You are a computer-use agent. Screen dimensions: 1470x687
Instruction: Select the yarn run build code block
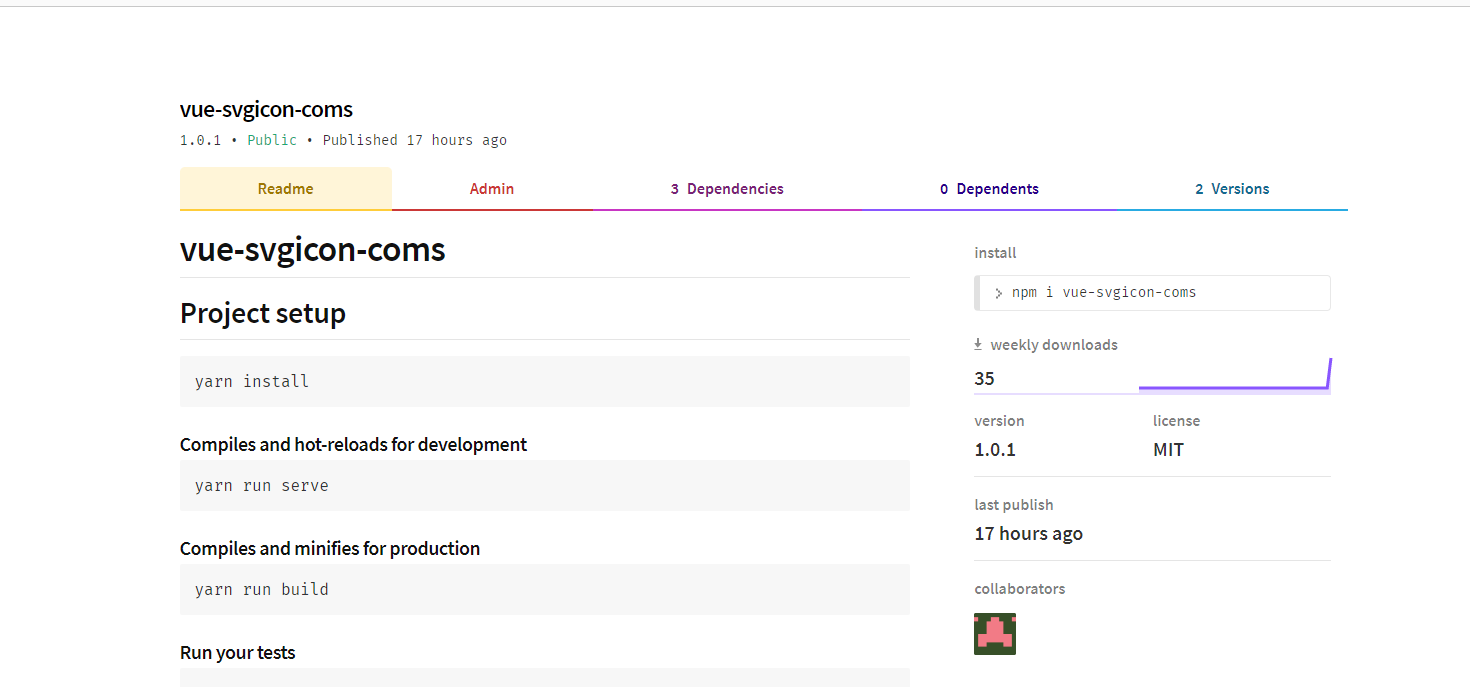click(545, 589)
